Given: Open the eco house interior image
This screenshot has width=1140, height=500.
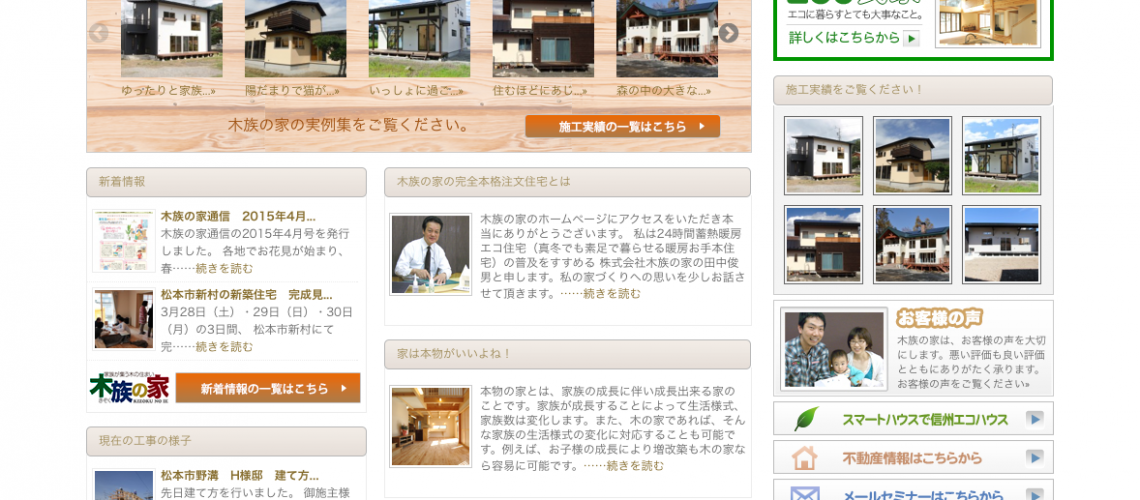Looking at the screenshot, I should pyautogui.click(x=988, y=23).
